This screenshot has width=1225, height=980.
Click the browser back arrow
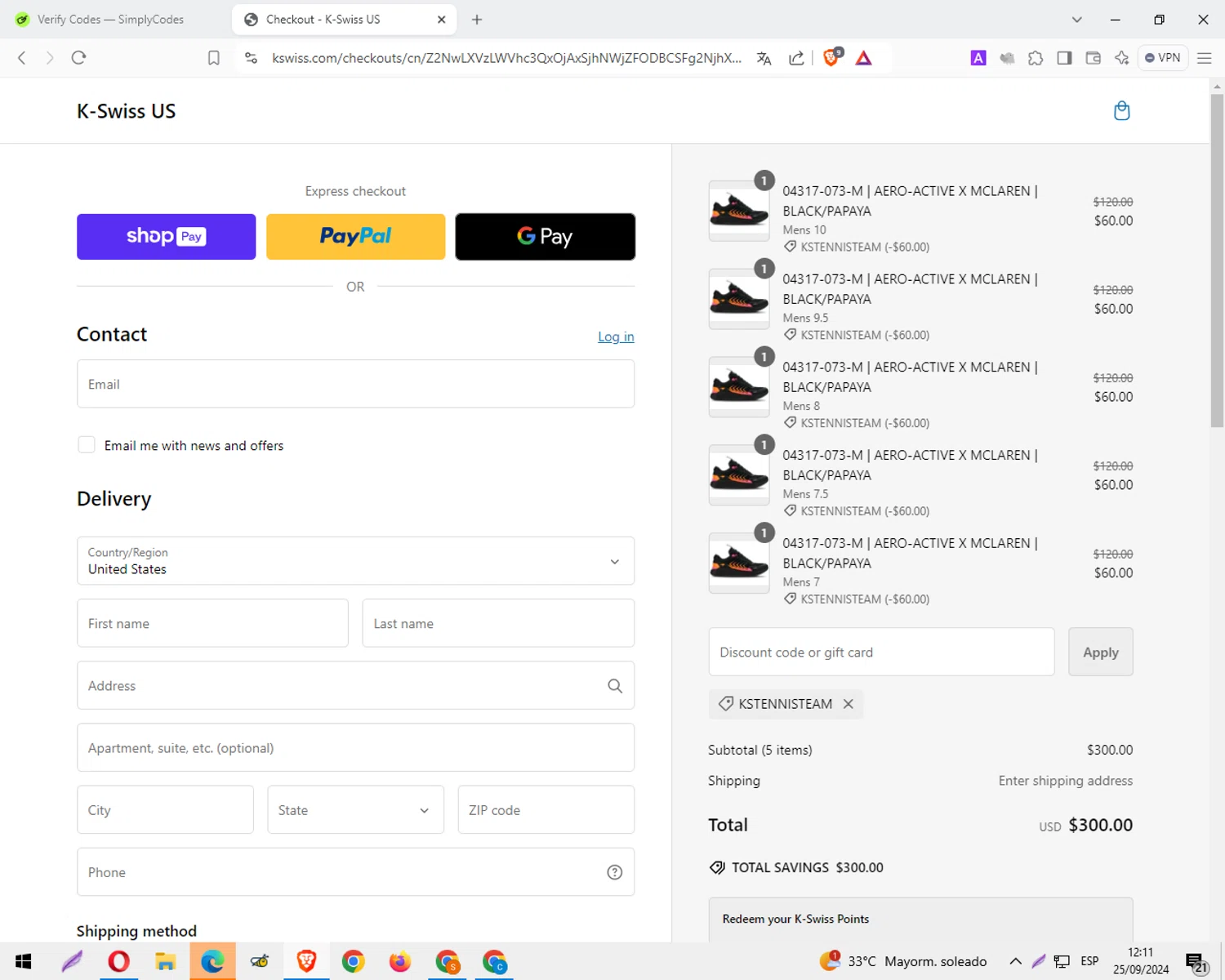click(x=22, y=58)
